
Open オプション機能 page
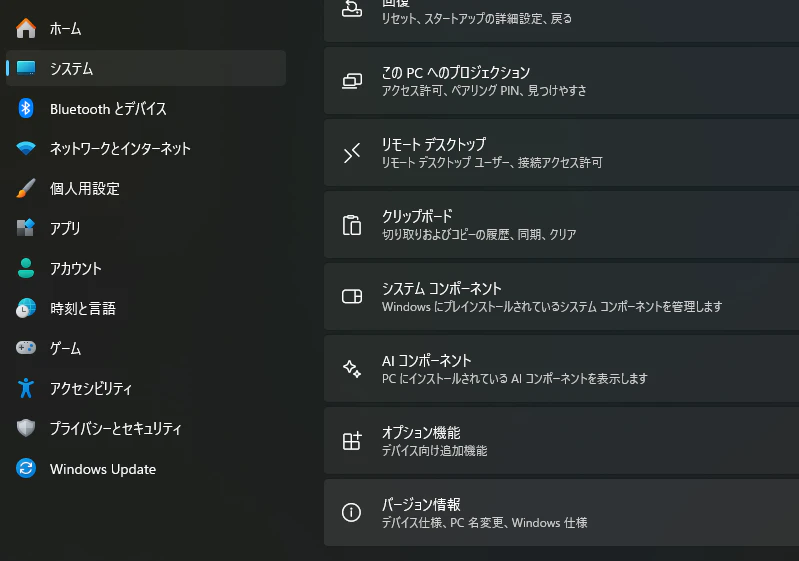point(562,441)
